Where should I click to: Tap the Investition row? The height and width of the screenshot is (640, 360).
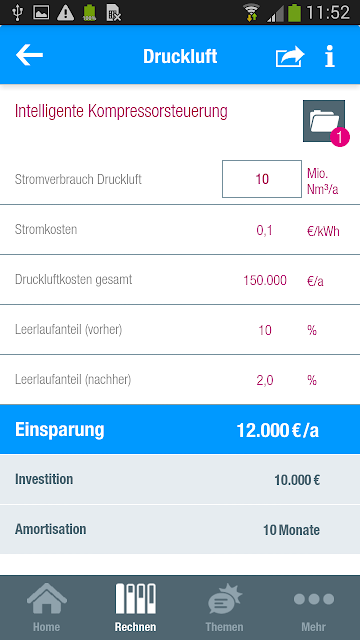(180, 479)
